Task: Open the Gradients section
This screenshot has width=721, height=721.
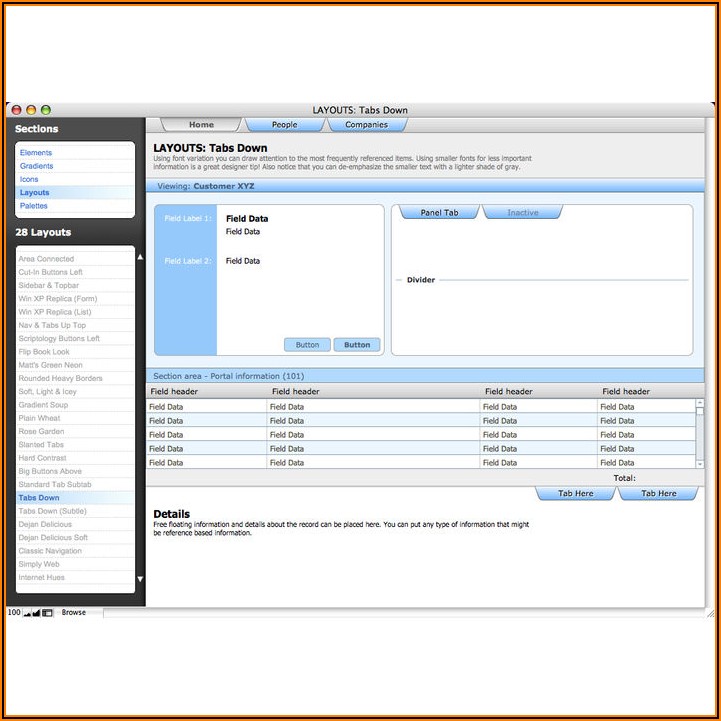Action: (37, 166)
